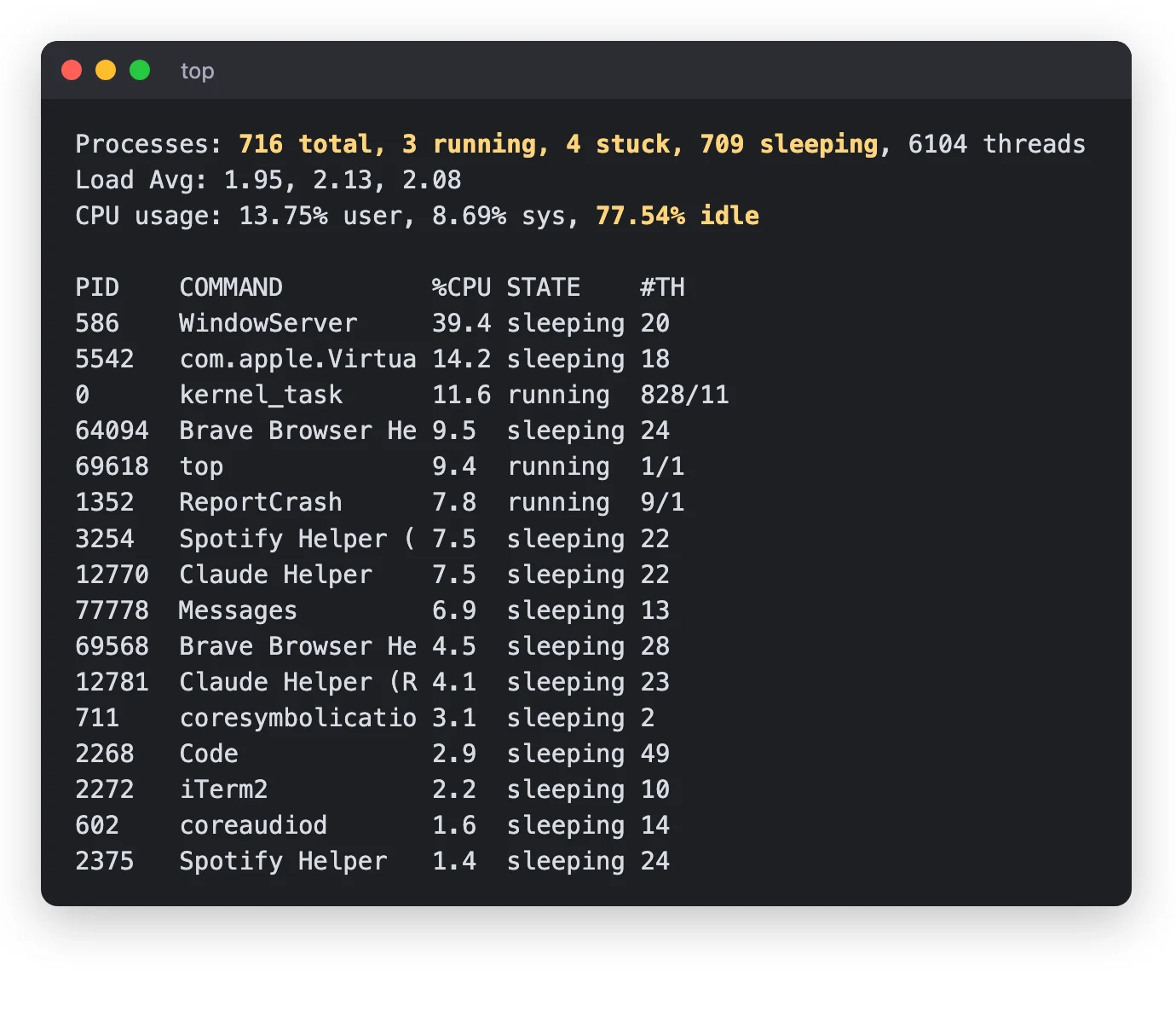Click the PID 64094 Brave Browser row
The height and width of the screenshot is (1023, 1176).
372,431
